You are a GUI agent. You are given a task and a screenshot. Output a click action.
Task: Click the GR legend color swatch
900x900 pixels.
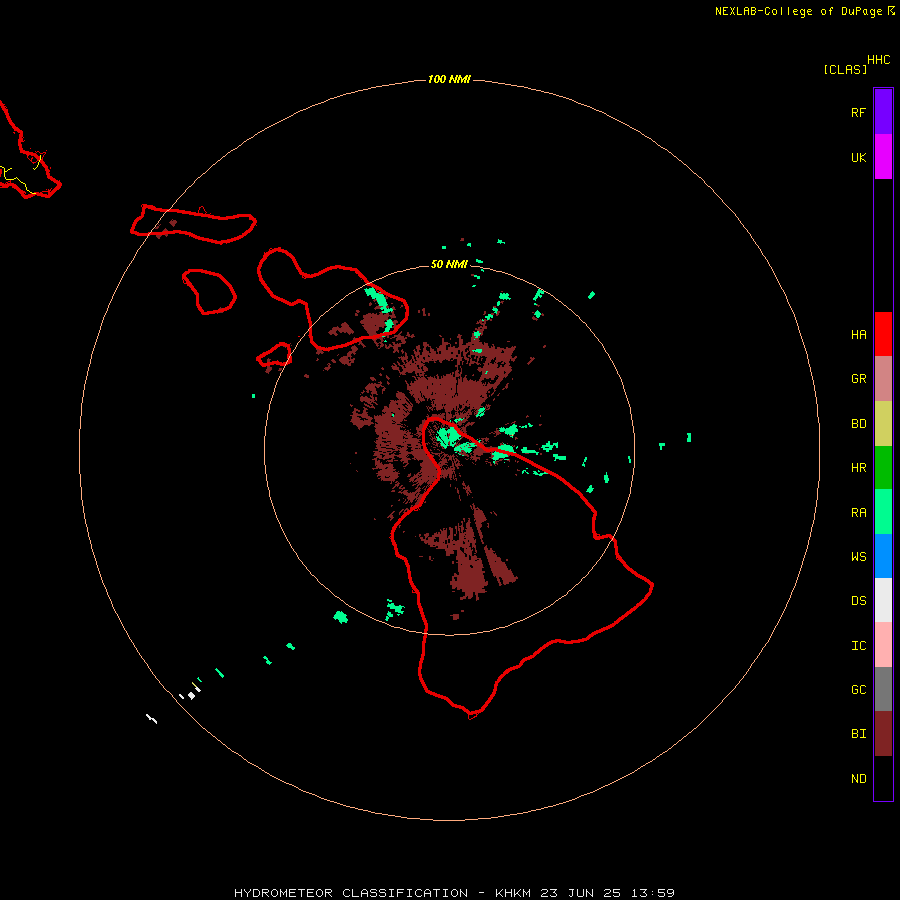[x=883, y=379]
